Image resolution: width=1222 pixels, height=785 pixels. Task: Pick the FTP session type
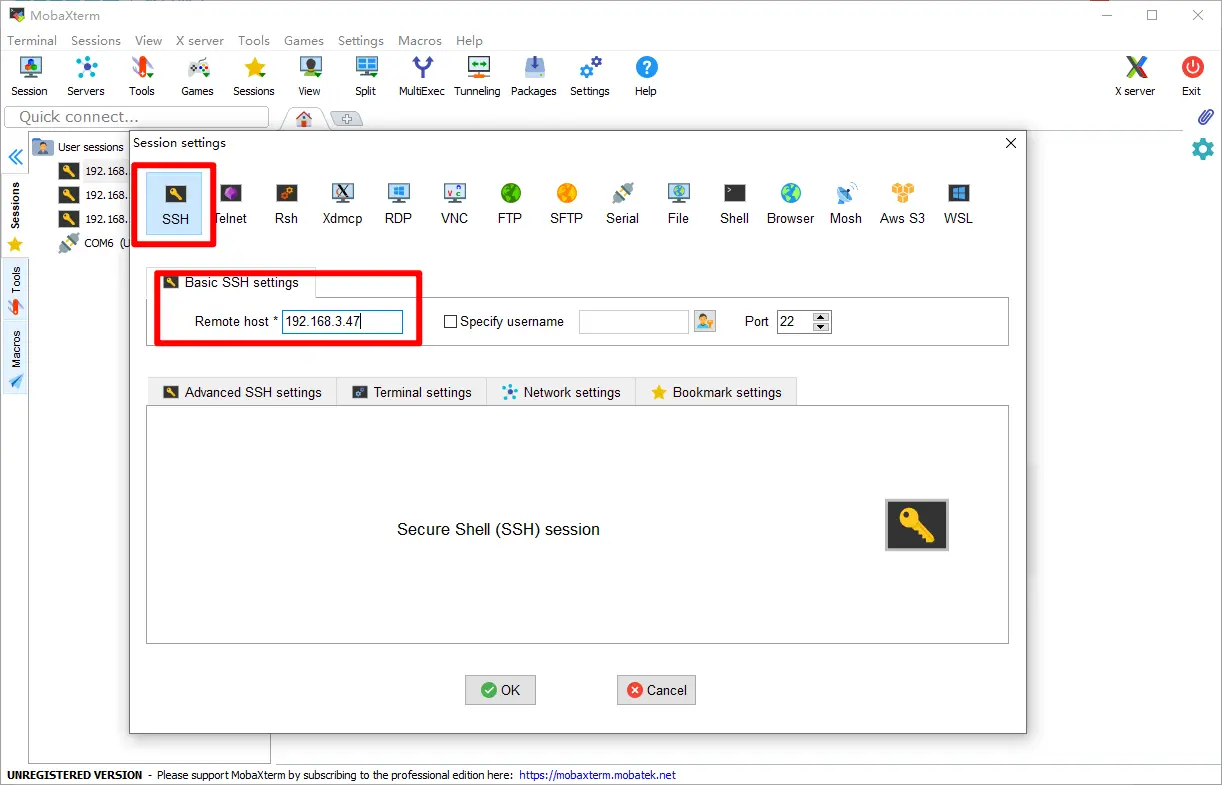[510, 204]
